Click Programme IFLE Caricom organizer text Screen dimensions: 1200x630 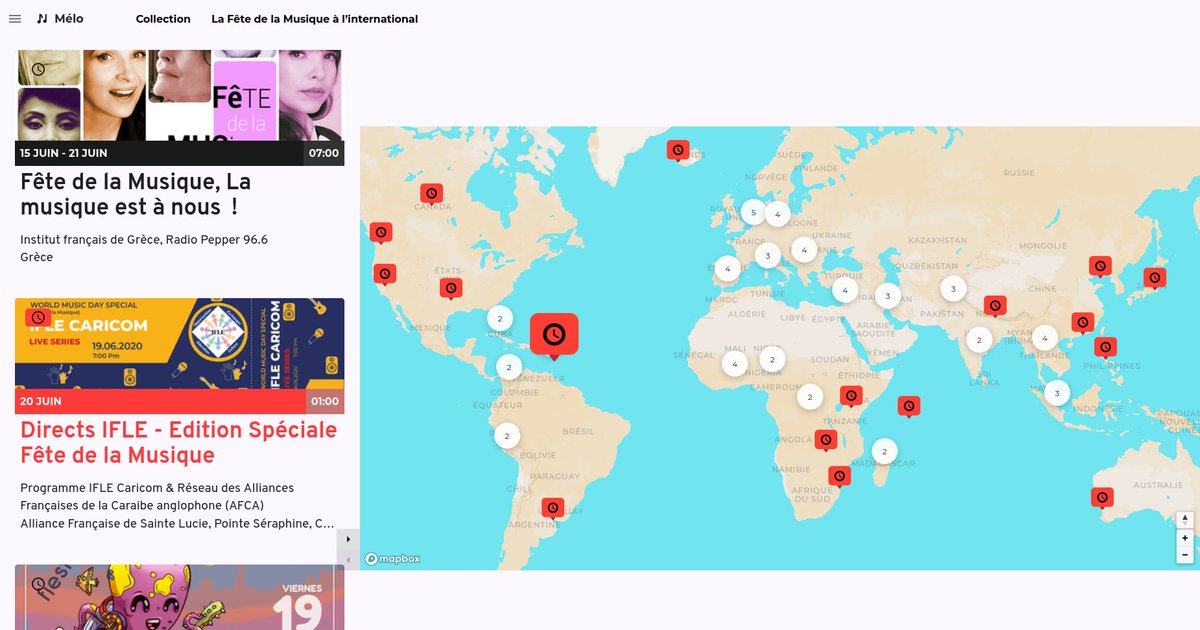[157, 496]
